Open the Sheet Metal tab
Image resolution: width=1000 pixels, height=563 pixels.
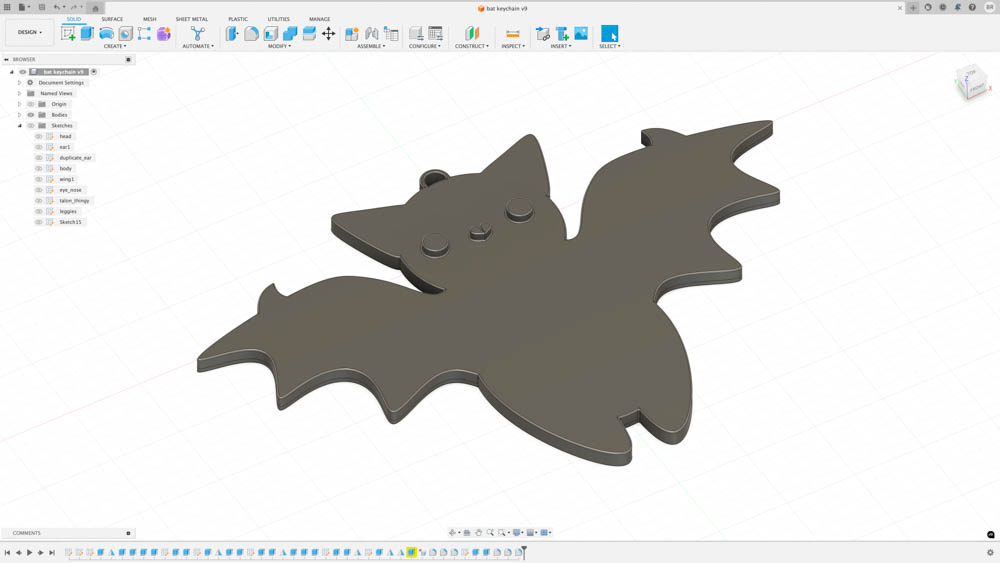(x=191, y=19)
